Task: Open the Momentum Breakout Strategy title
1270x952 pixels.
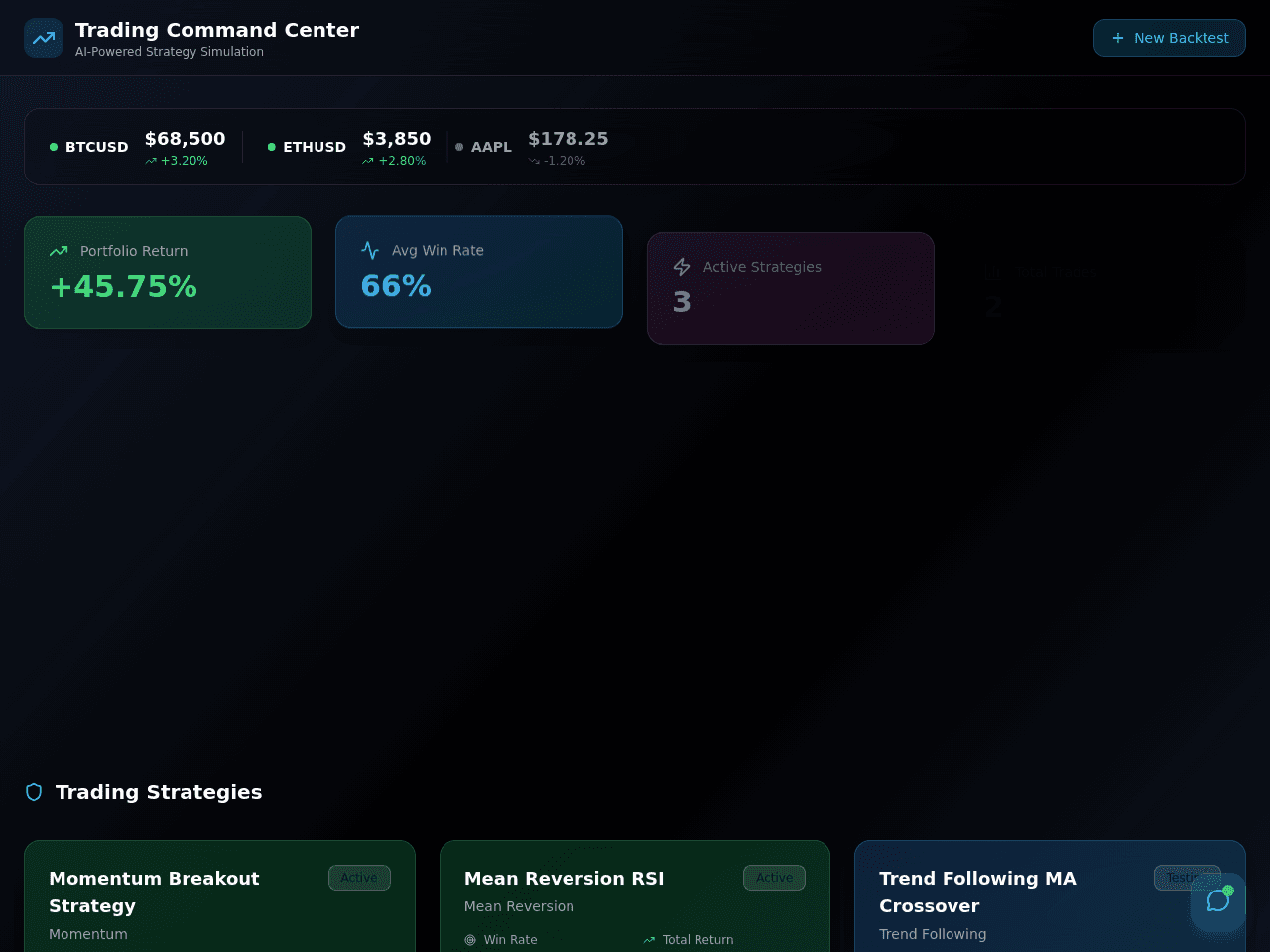Action: (154, 892)
